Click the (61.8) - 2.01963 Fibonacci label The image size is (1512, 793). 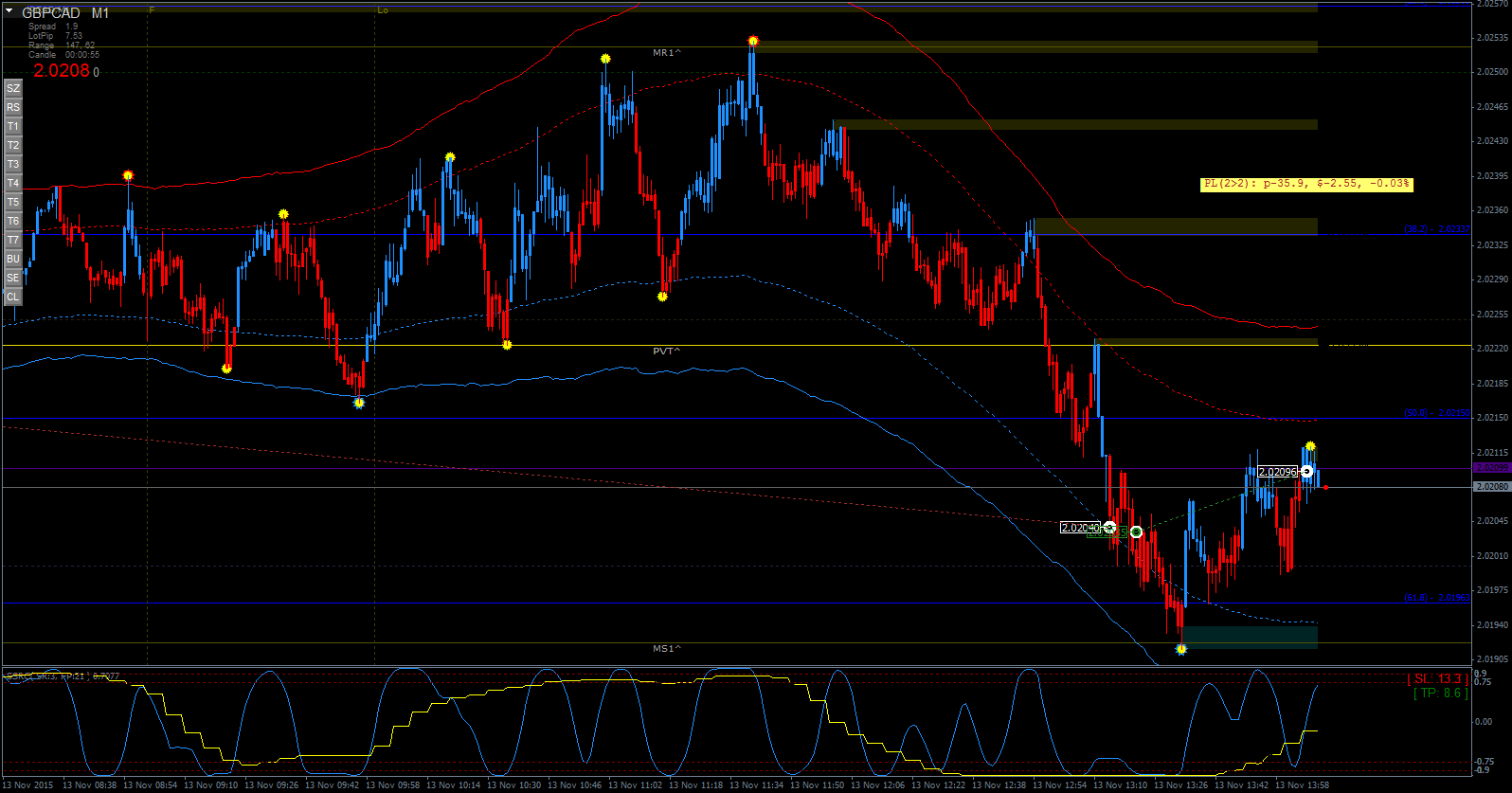[x=1437, y=598]
